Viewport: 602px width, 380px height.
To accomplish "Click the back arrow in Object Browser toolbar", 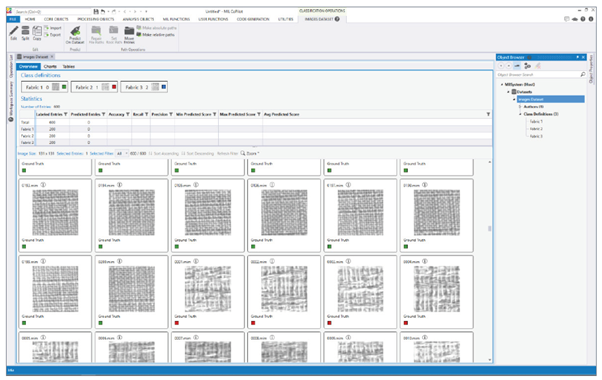I will (x=501, y=66).
